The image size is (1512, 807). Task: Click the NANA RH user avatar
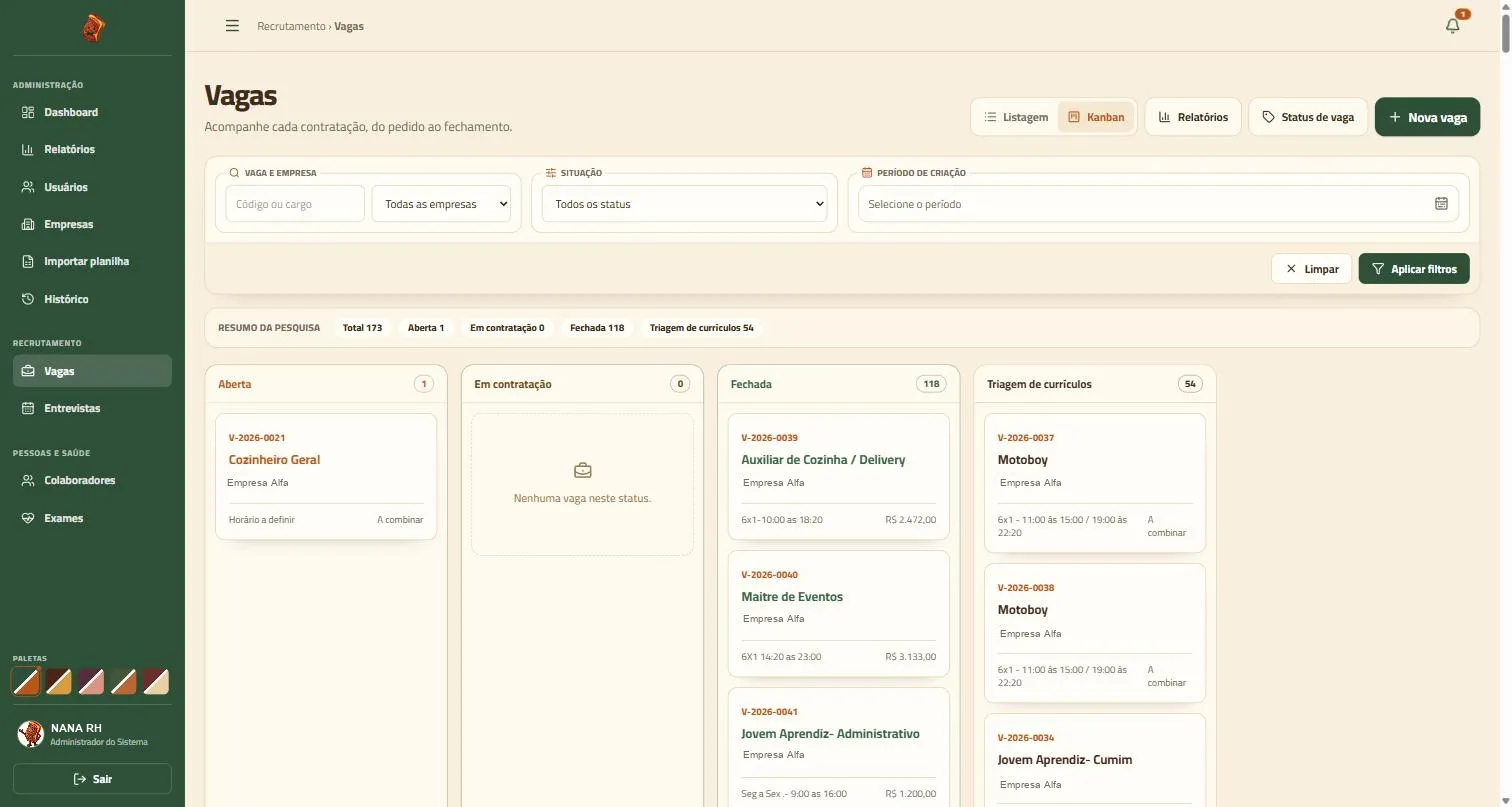[x=30, y=735]
